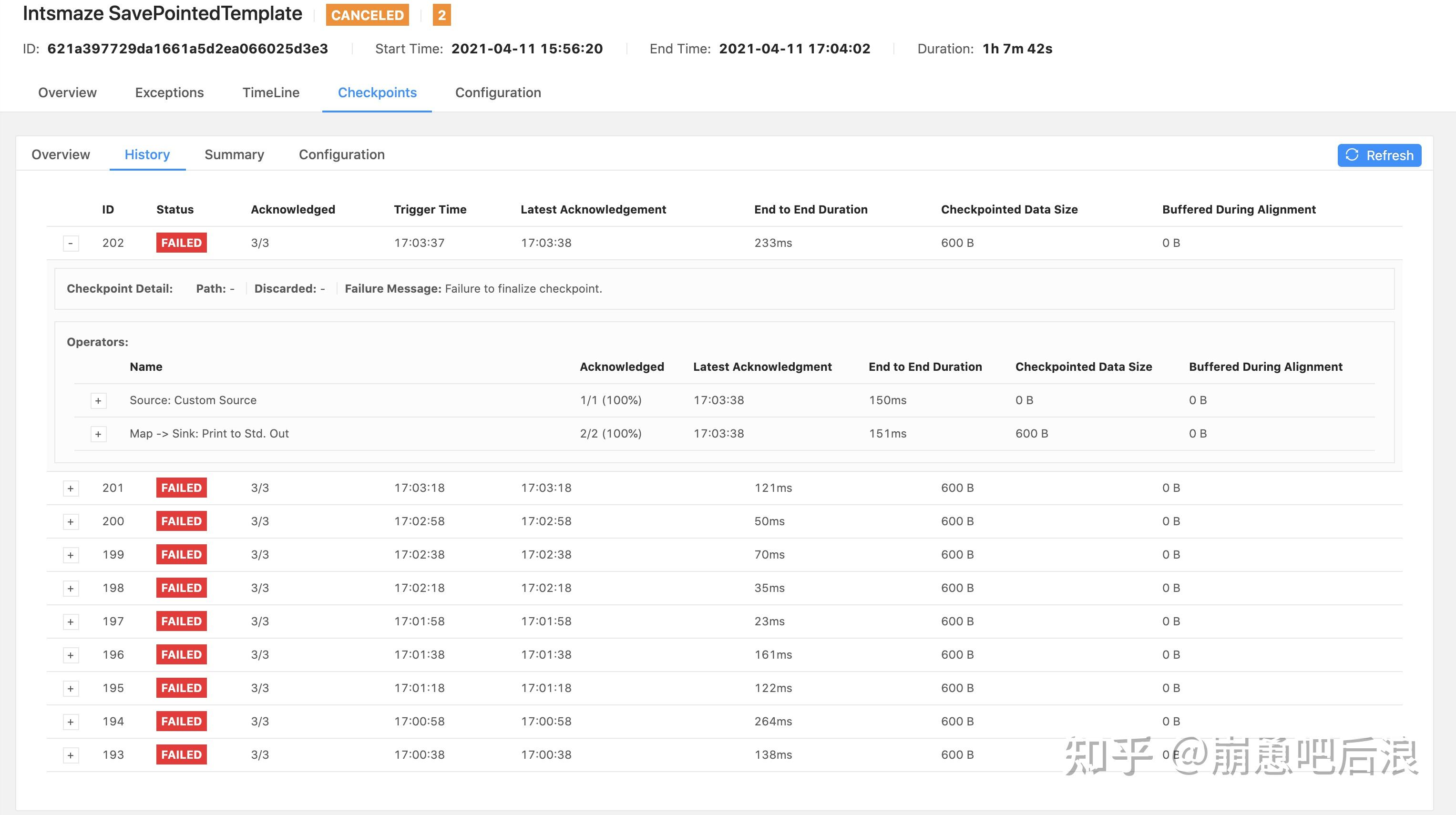Select the job ID text

point(188,49)
